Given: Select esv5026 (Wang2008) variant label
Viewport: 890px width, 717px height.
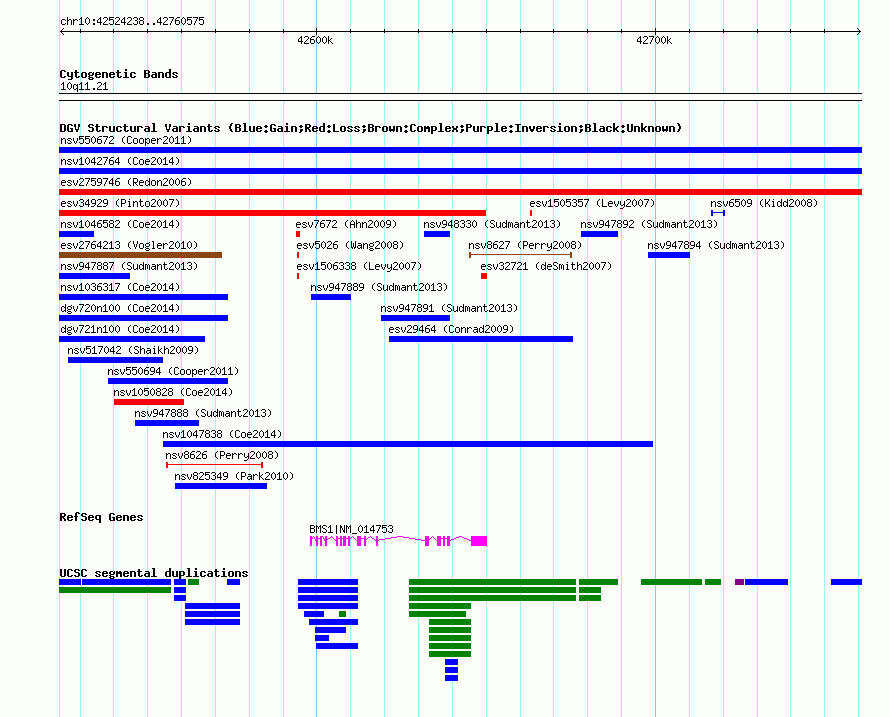Looking at the screenshot, I should (350, 245).
